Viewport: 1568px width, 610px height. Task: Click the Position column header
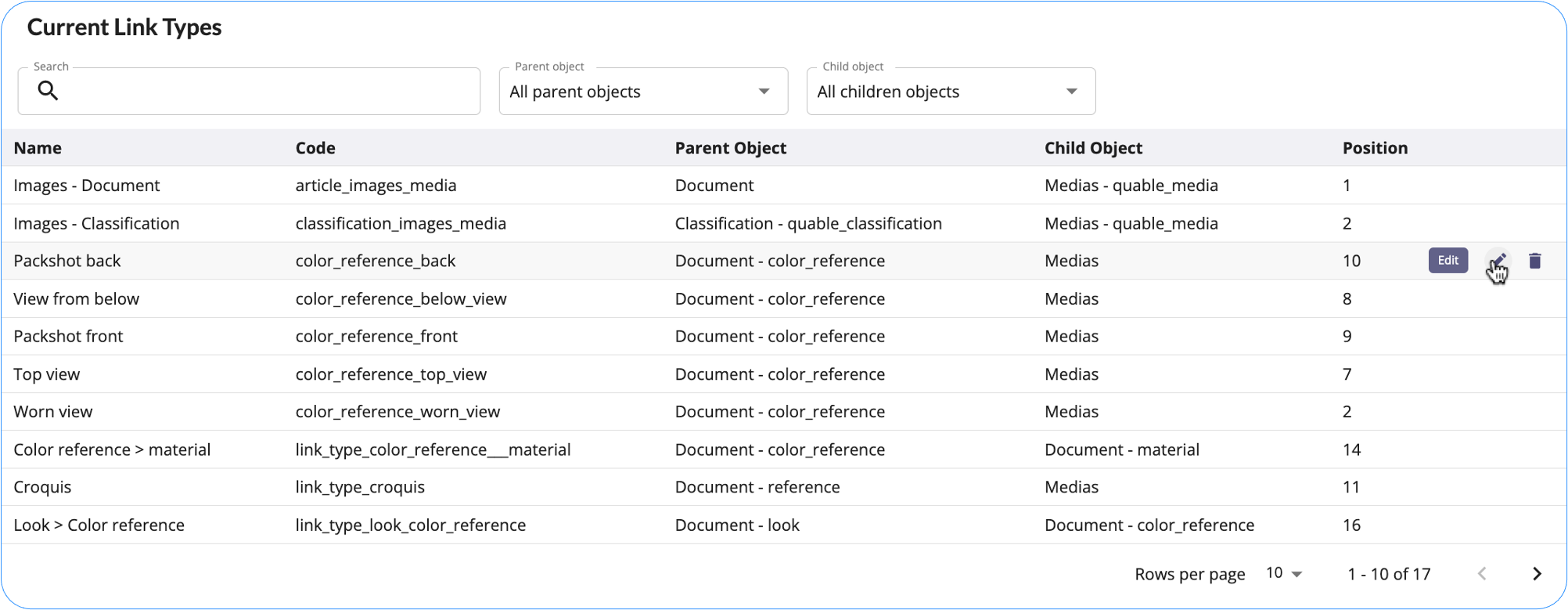coord(1375,148)
